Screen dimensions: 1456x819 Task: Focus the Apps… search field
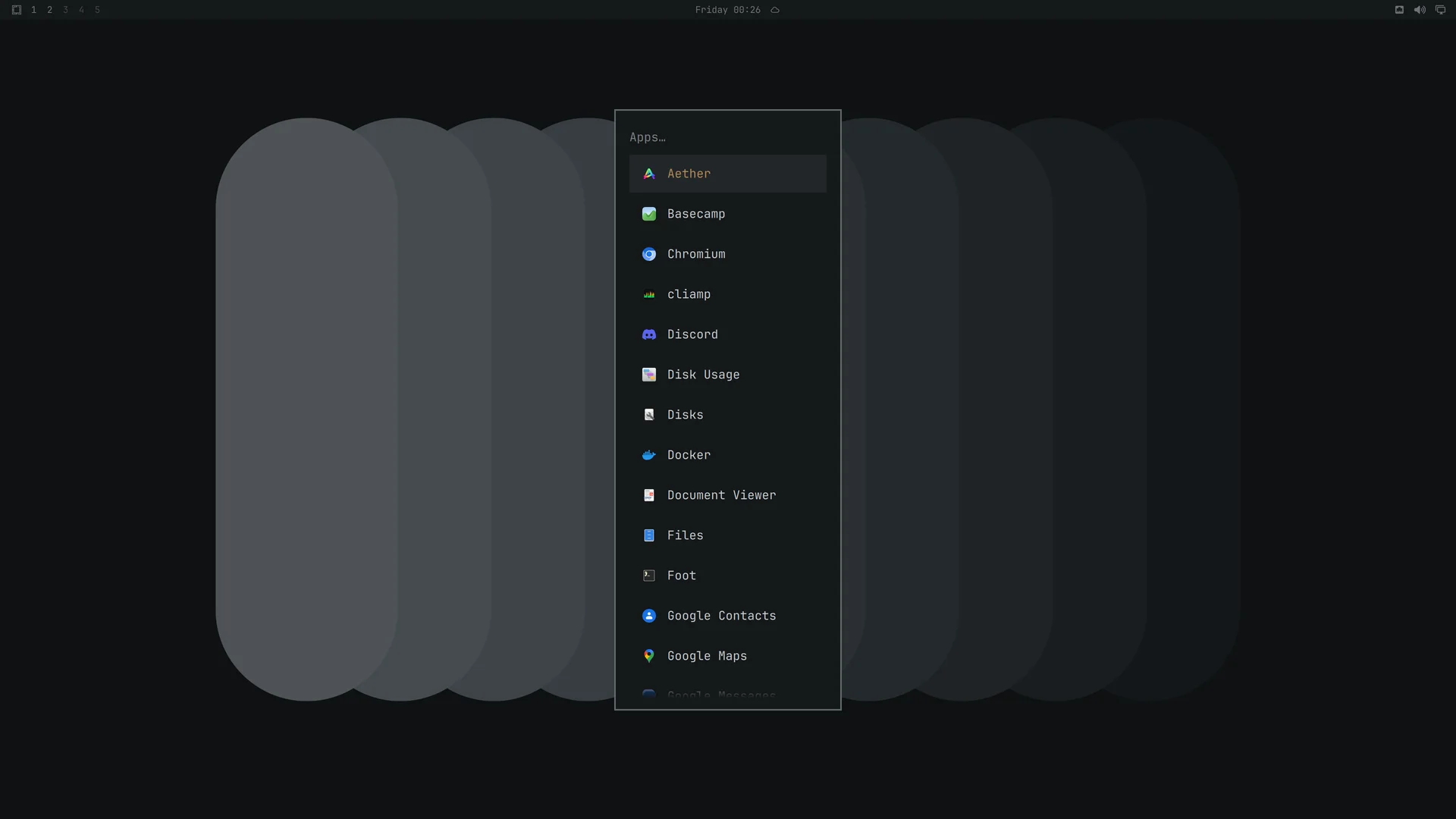click(x=728, y=137)
